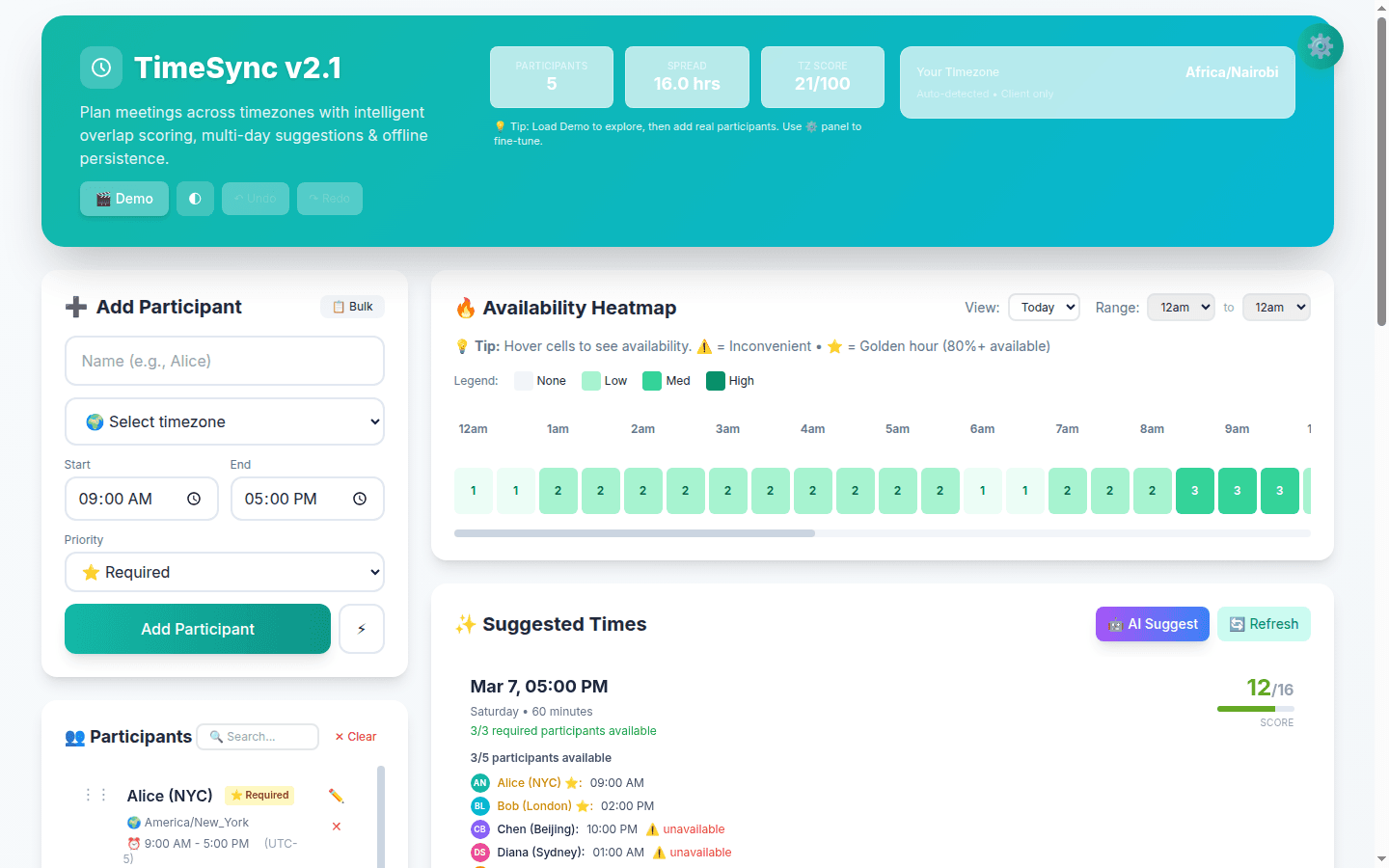
Task: Focus the participants Search box
Action: coord(258,737)
